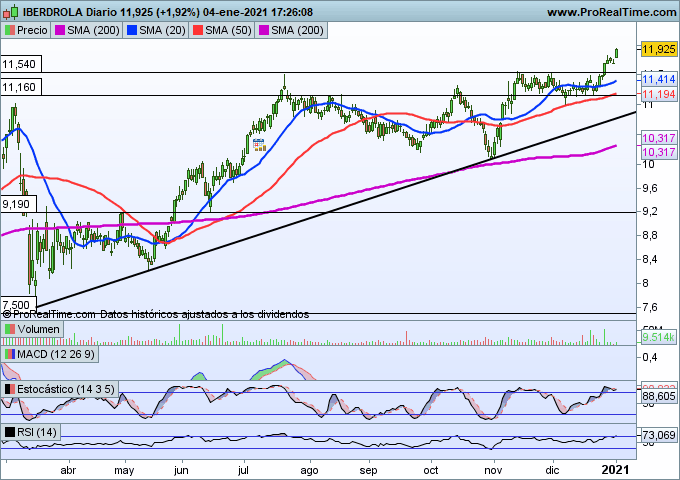The width and height of the screenshot is (680, 480).
Task: Click the black RSI panel icon
Action: [10, 432]
